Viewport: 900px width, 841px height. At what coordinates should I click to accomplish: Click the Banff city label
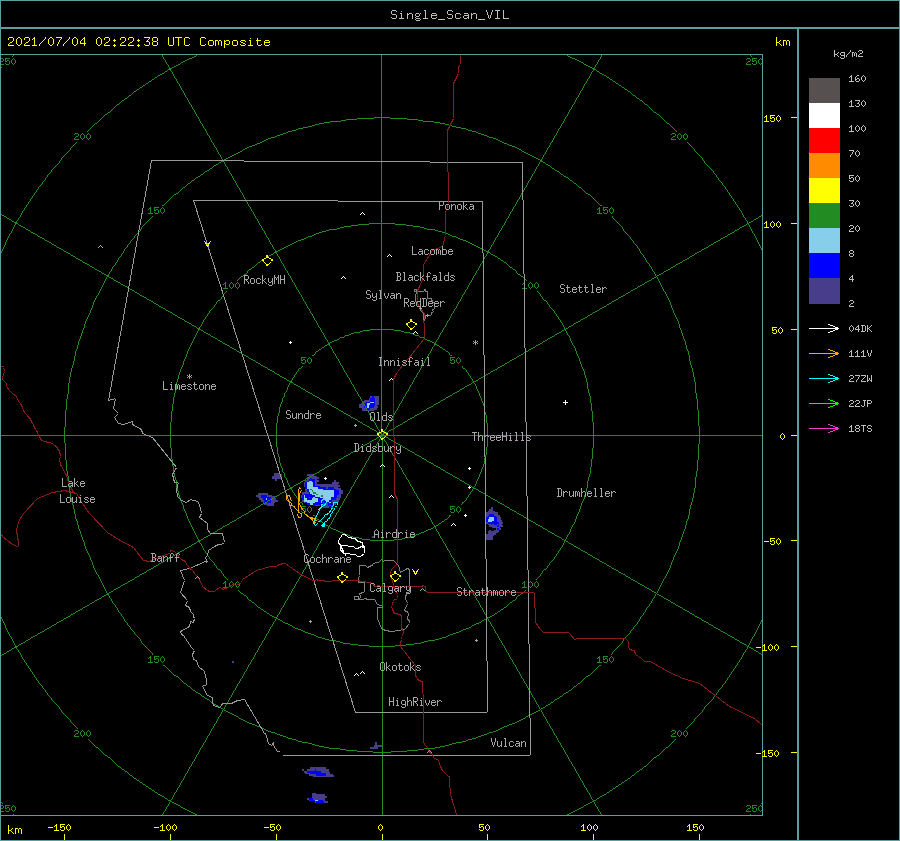tap(165, 557)
